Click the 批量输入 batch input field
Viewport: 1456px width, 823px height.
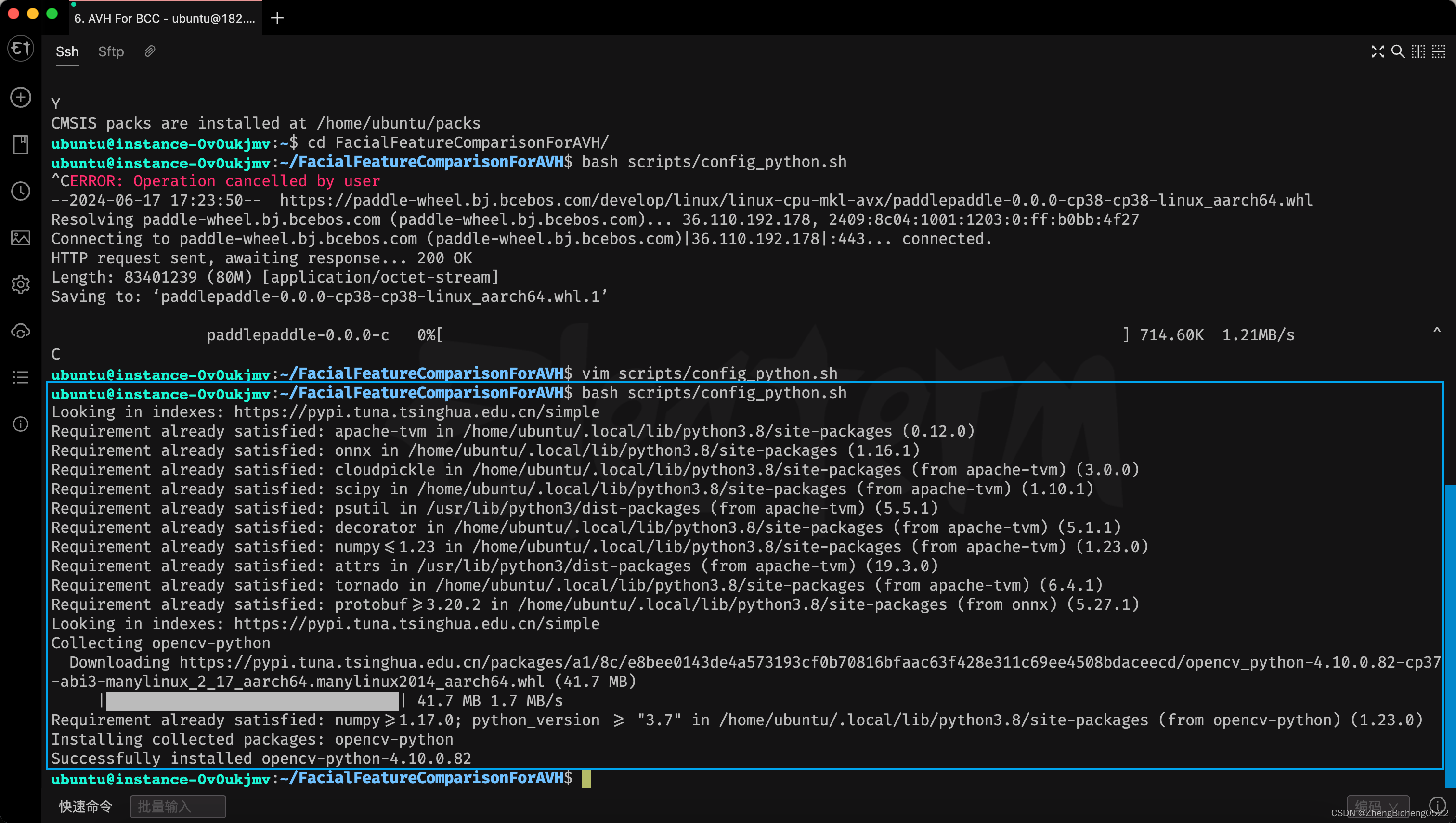click(x=178, y=806)
